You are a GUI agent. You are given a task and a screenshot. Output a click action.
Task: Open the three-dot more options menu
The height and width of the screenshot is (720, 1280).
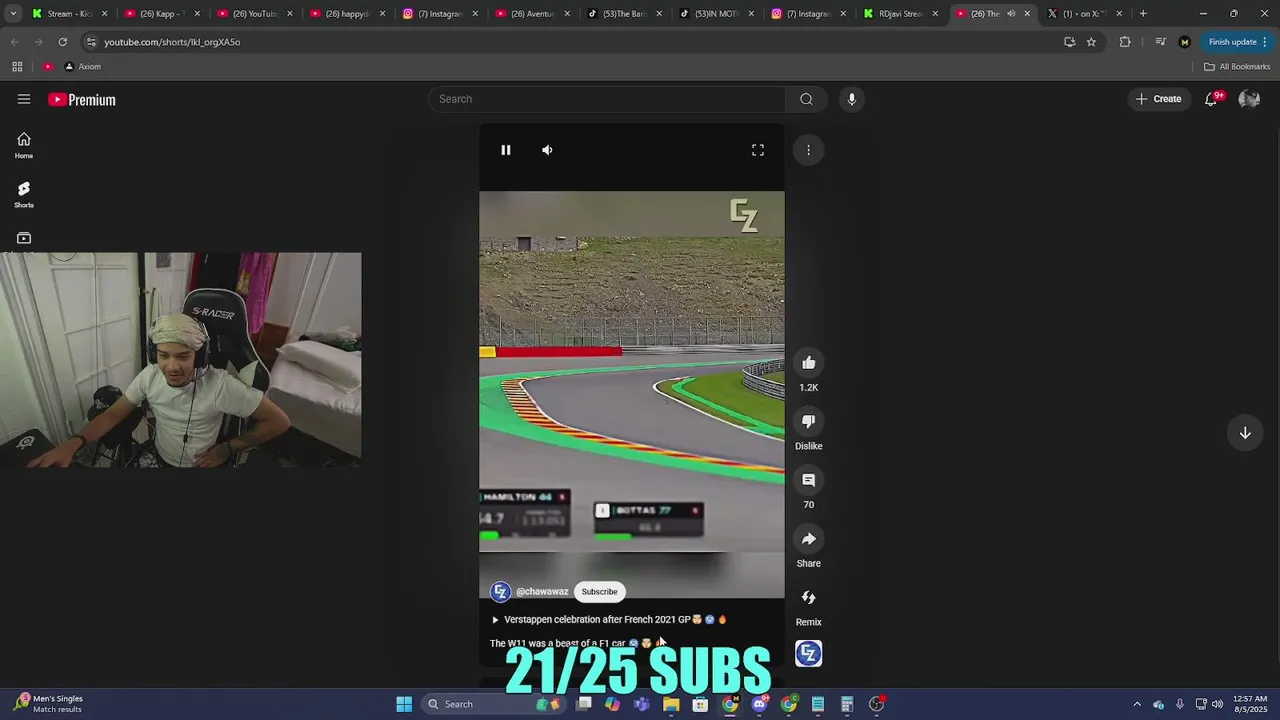click(x=808, y=150)
